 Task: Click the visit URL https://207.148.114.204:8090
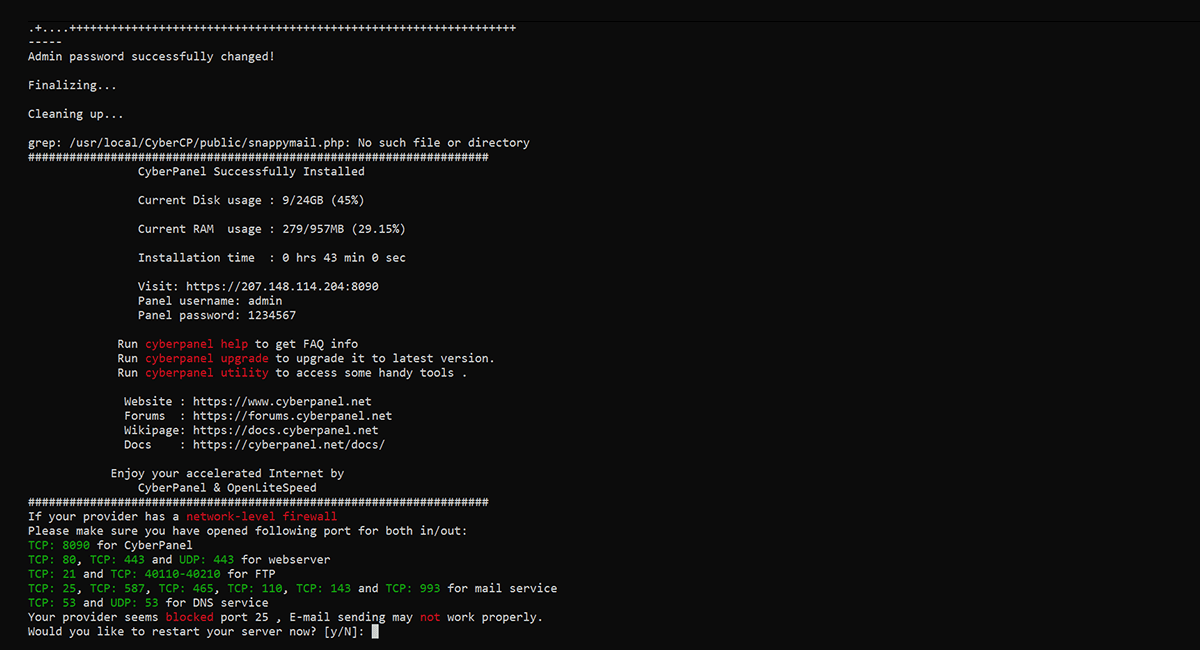[282, 287]
